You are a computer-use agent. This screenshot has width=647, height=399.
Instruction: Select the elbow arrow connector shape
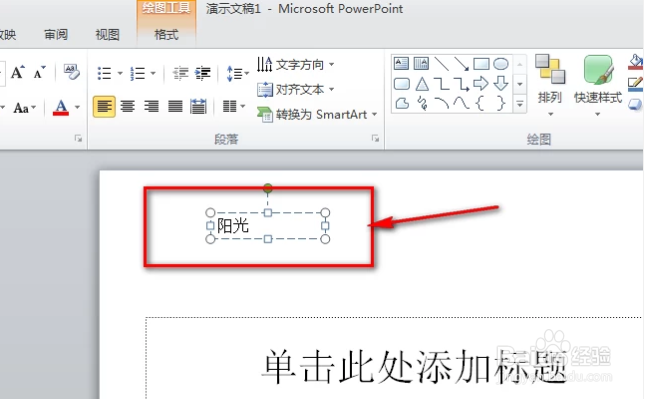pyautogui.click(x=461, y=84)
